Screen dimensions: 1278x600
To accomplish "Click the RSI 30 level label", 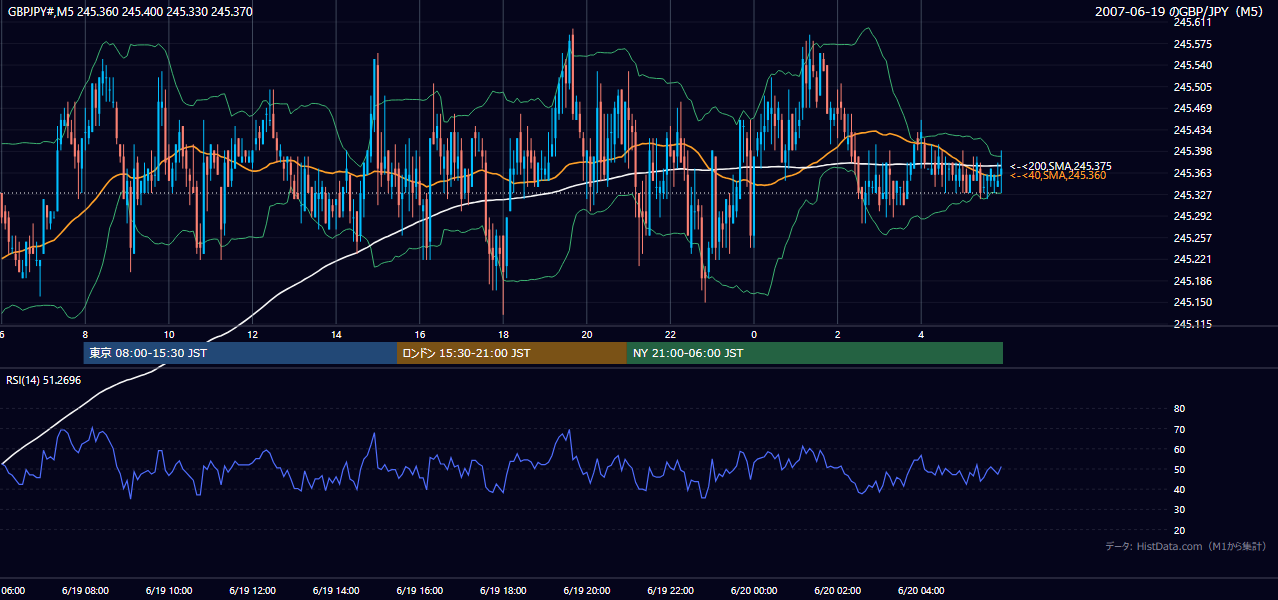I will (1179, 510).
